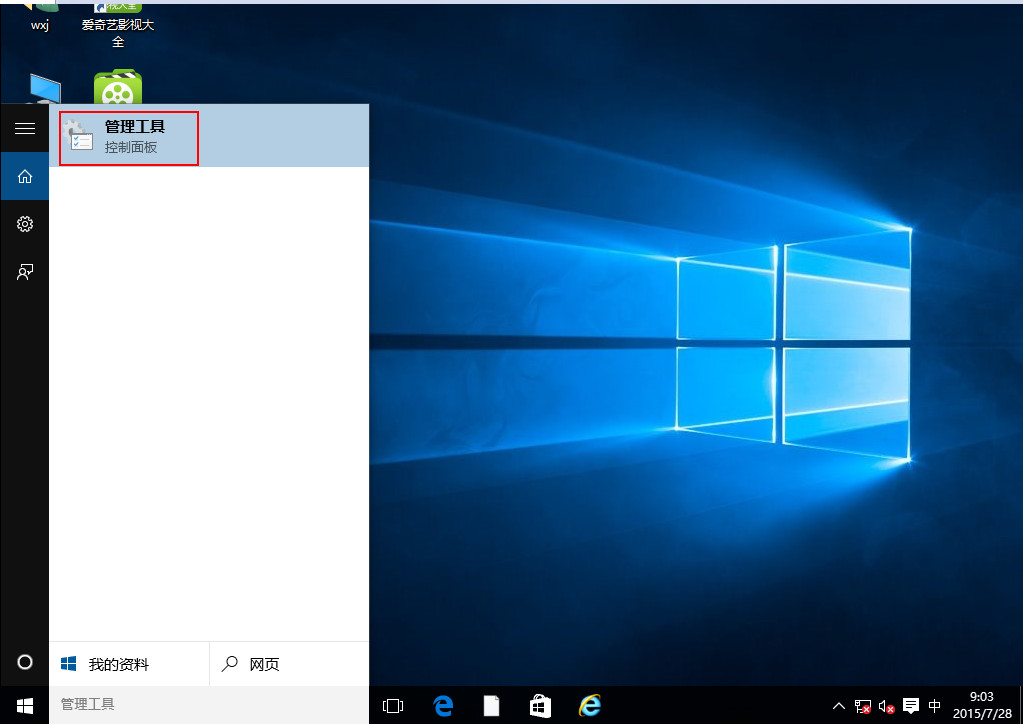Open the network status tray icon
The width and height of the screenshot is (1023, 724).
(x=863, y=706)
